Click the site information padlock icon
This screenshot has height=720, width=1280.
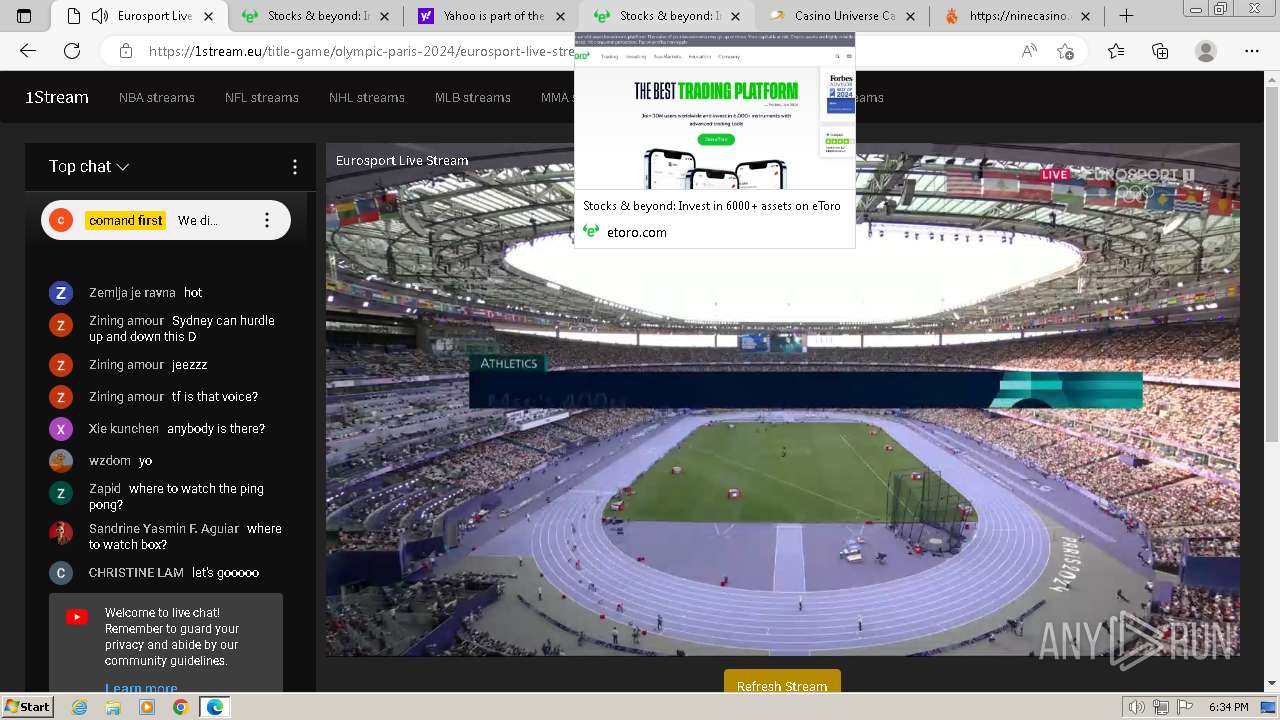125,51
